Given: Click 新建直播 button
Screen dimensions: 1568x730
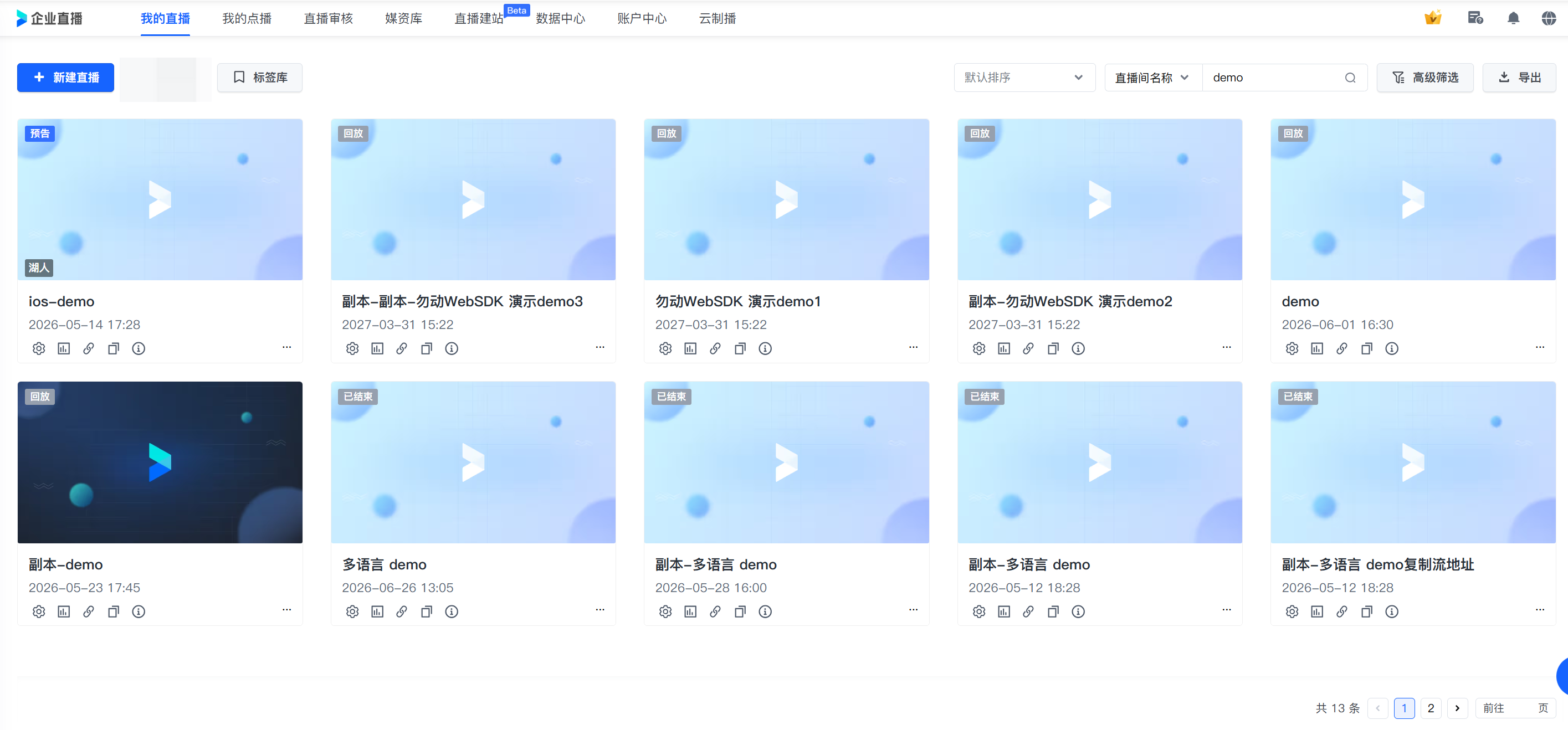Looking at the screenshot, I should [65, 78].
